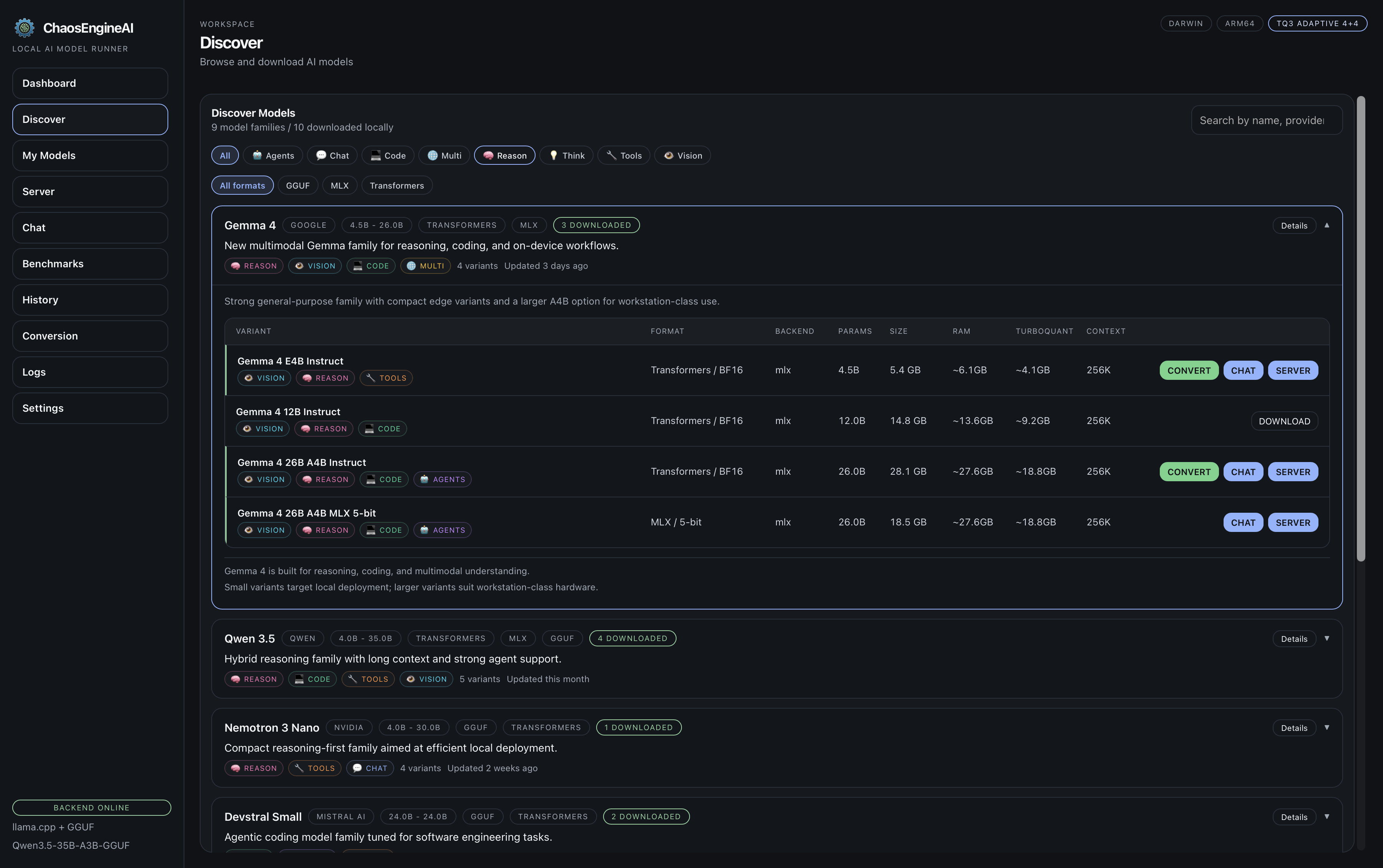Click Nemotron 3 Nano CHAT bubble tag
1383x868 pixels.
pos(370,768)
